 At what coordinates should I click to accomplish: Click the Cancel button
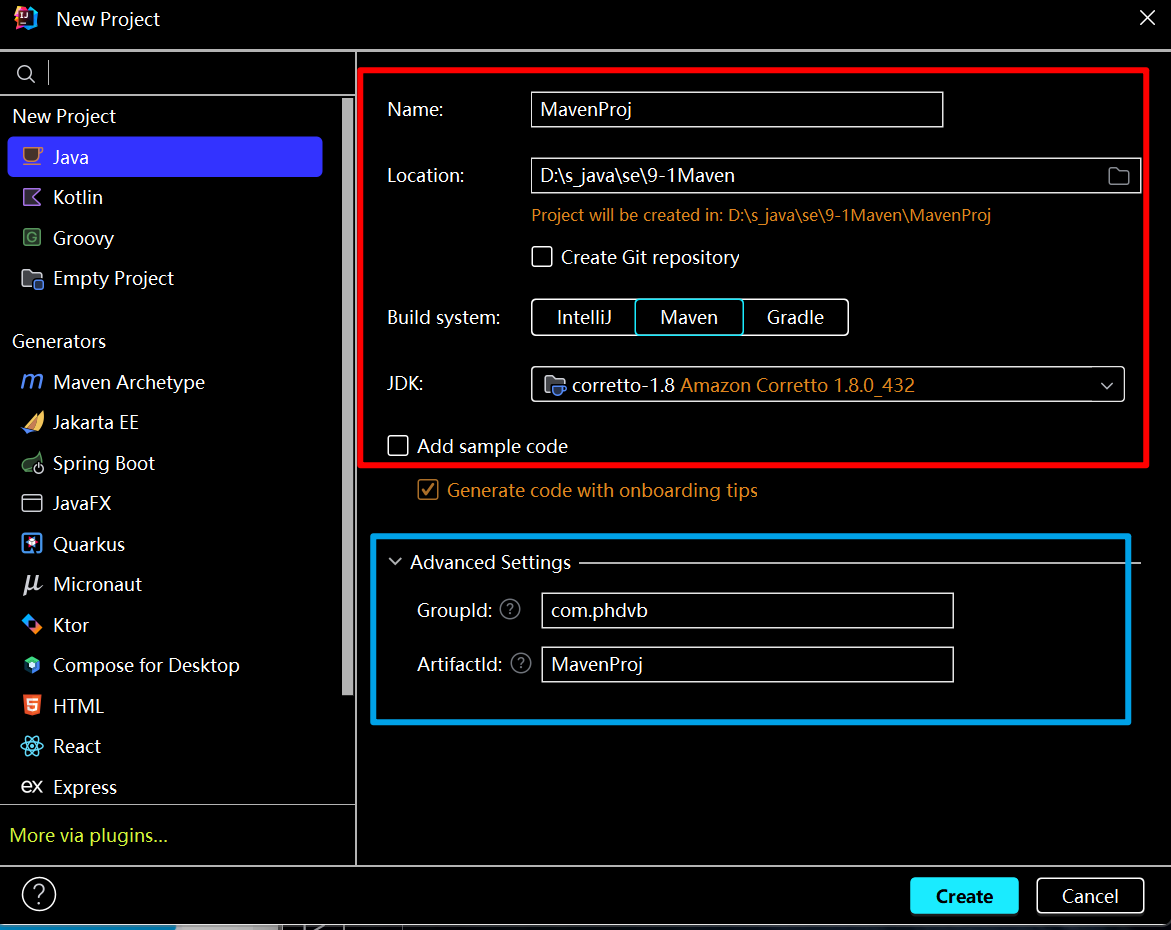click(1090, 896)
